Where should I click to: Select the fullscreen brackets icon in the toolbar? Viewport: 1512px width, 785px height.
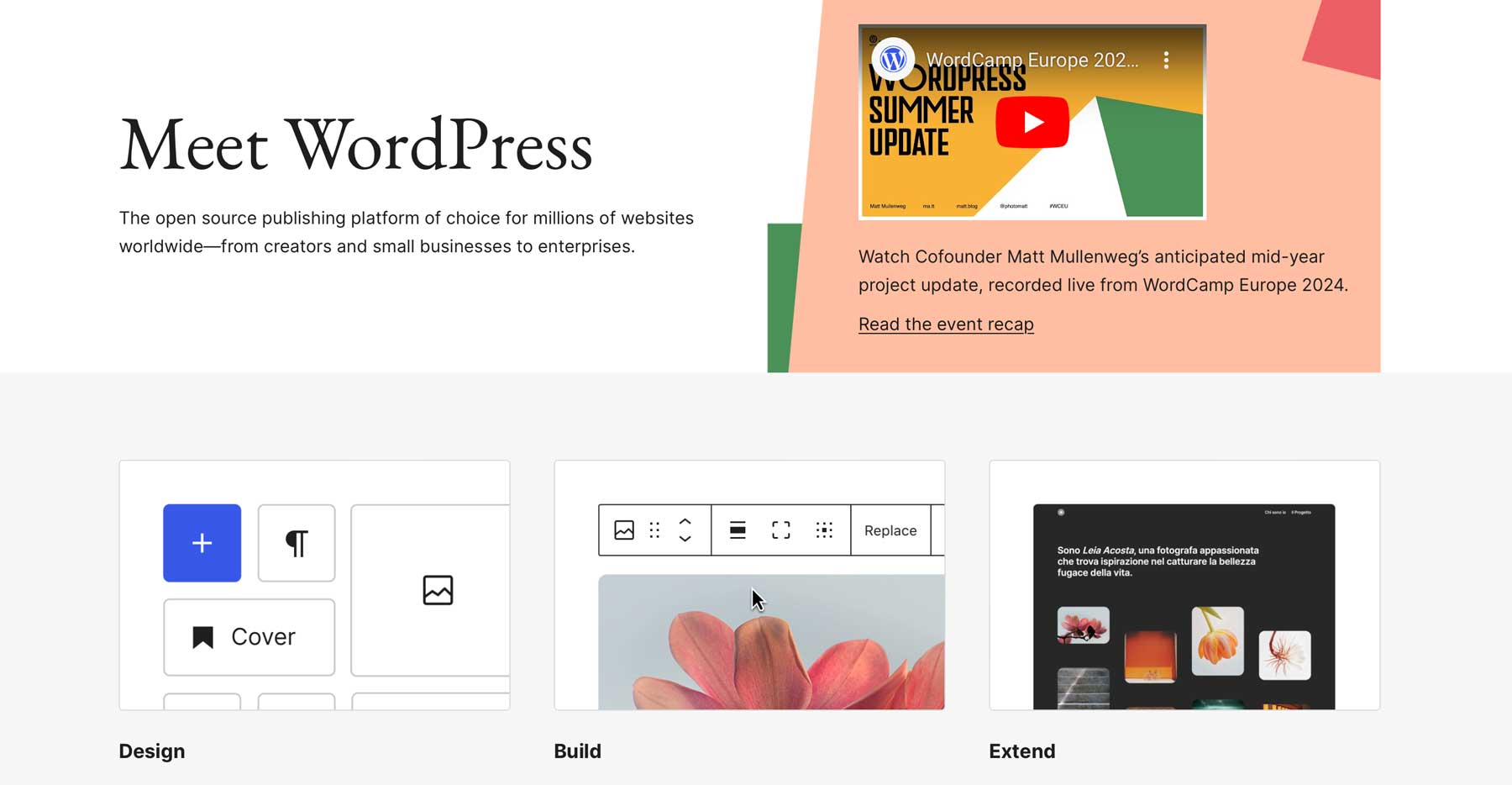780,529
